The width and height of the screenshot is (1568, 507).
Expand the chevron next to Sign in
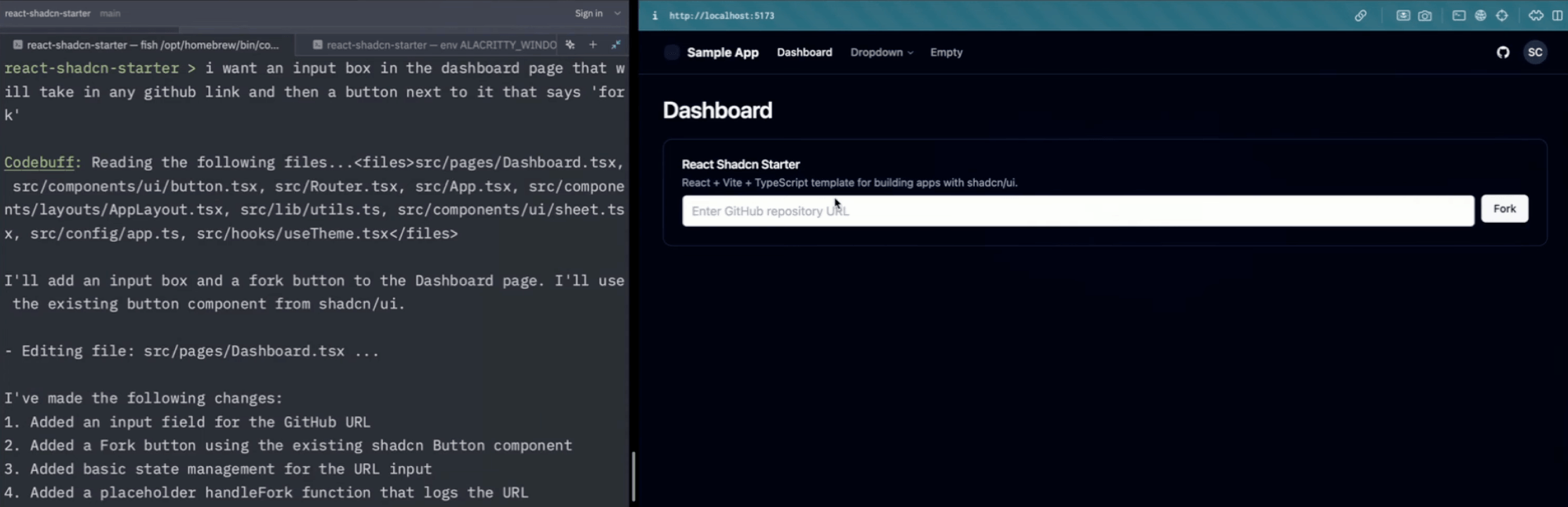618,13
